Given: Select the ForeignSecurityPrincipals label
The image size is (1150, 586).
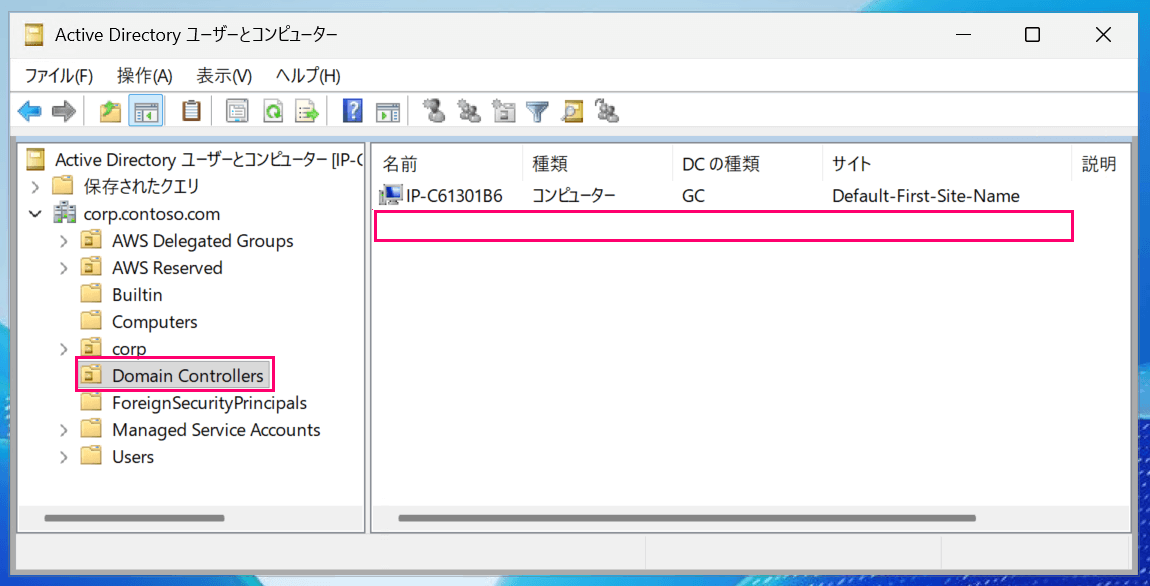Looking at the screenshot, I should tap(209, 403).
